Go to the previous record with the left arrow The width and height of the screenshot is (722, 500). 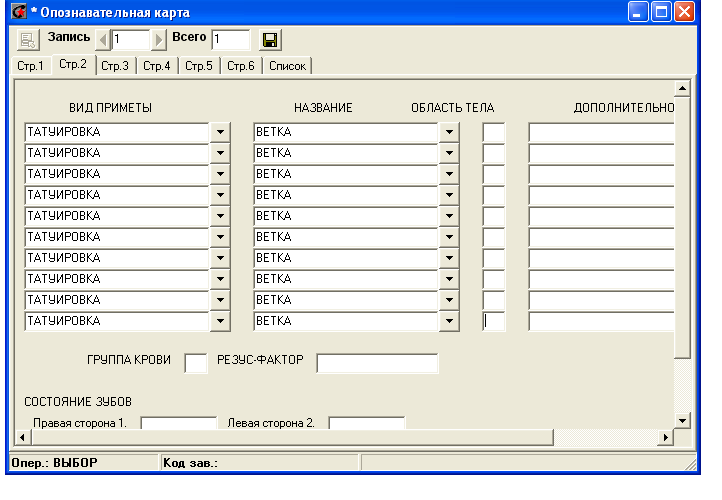[103, 40]
